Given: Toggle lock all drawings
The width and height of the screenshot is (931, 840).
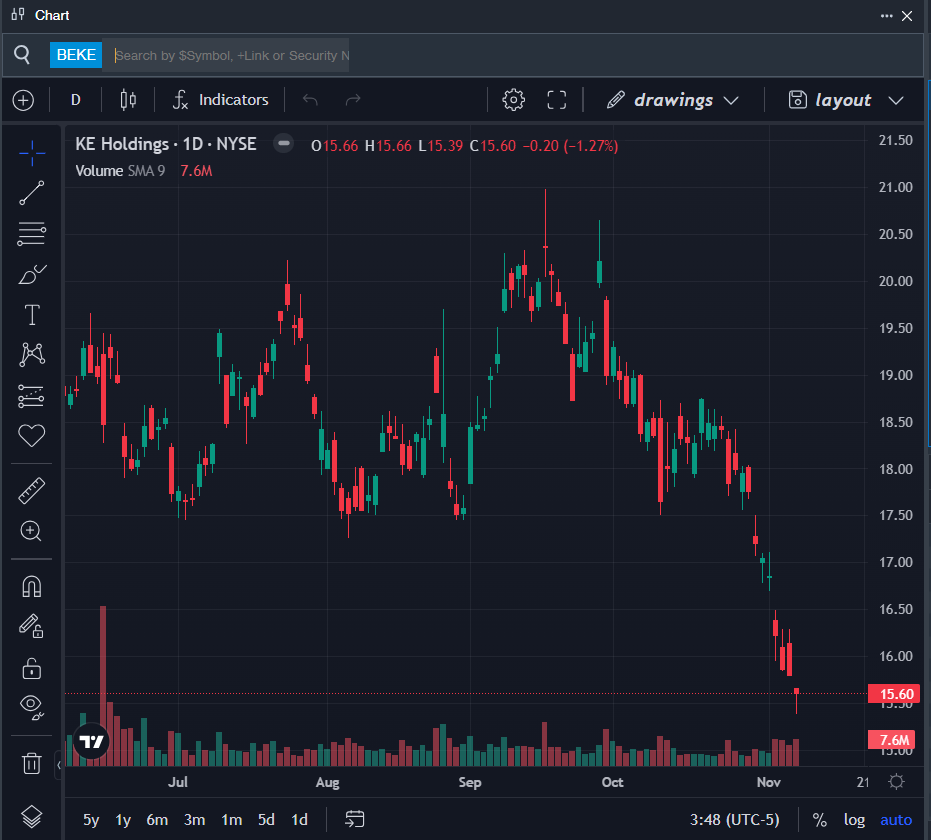Looking at the screenshot, I should pos(32,667).
